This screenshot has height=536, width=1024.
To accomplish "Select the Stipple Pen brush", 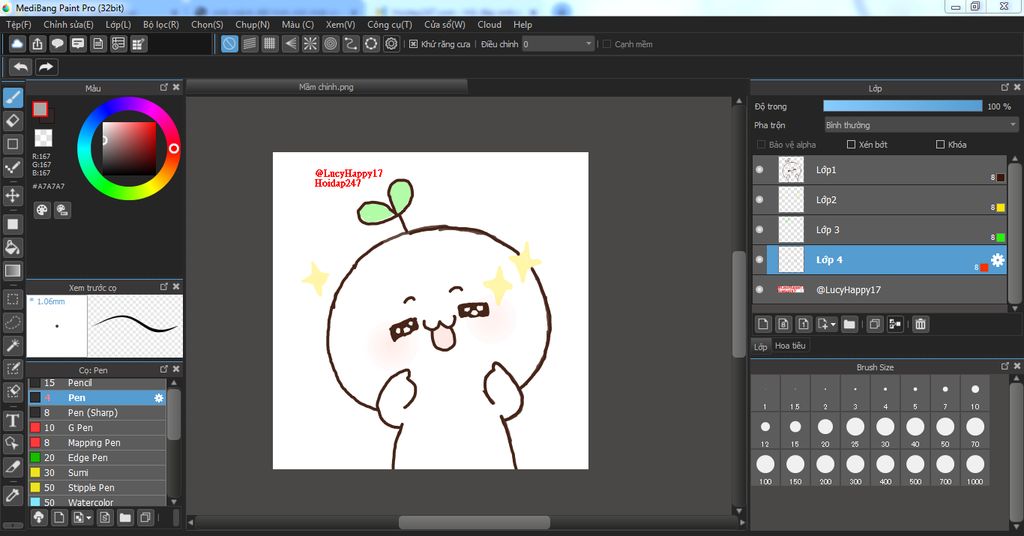I will (97, 488).
